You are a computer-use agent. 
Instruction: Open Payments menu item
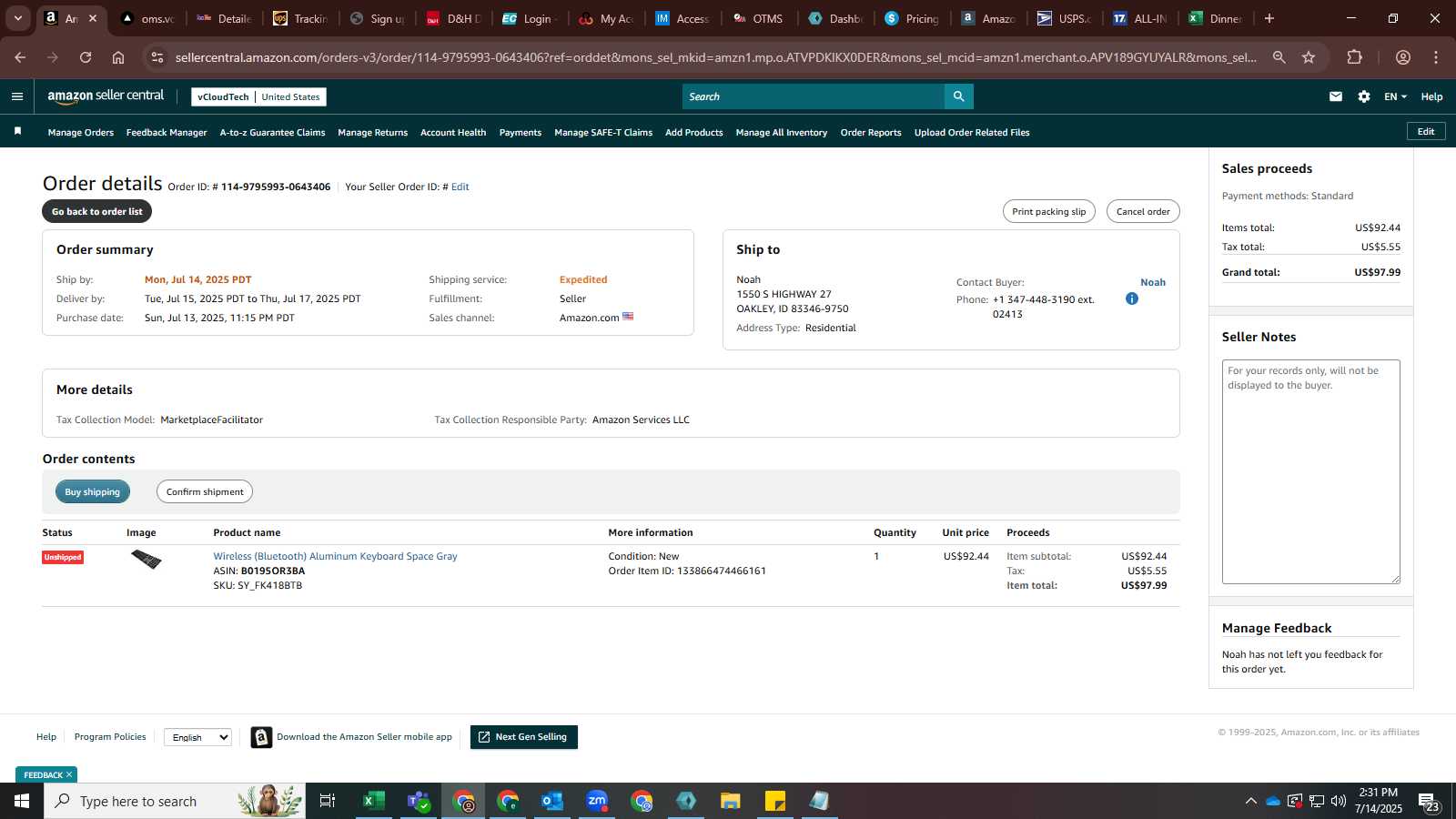(521, 132)
